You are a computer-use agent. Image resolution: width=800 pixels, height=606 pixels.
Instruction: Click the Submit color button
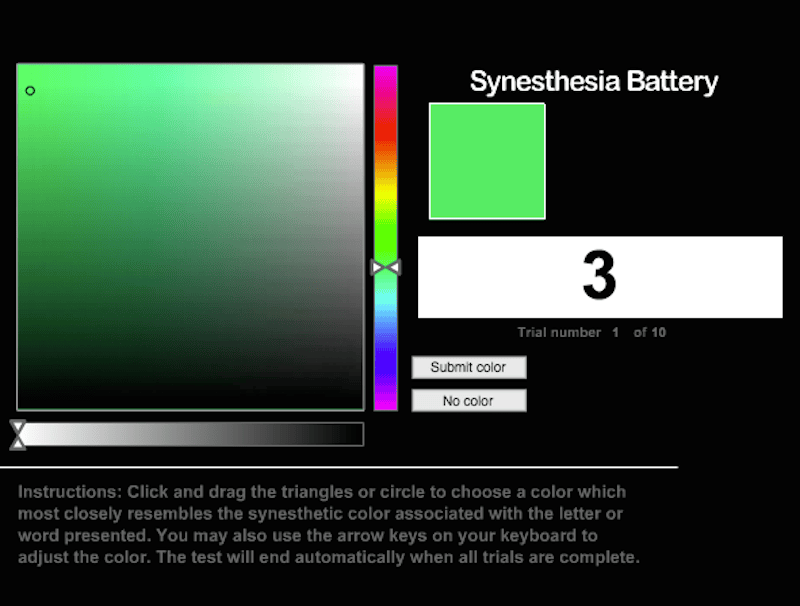tap(469, 367)
